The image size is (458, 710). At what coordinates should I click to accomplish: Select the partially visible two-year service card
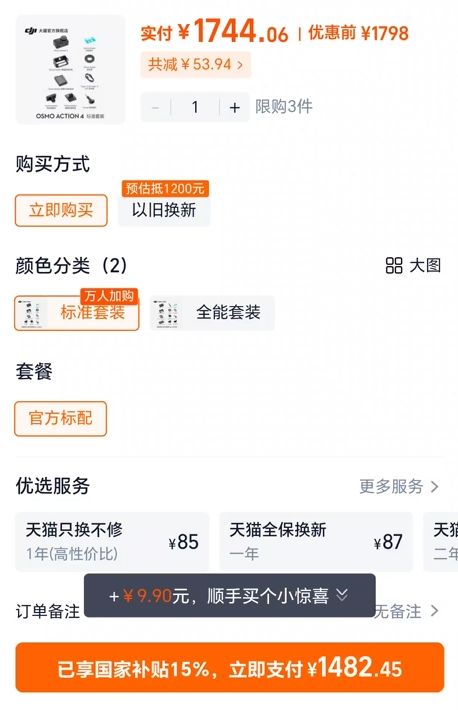(x=441, y=542)
